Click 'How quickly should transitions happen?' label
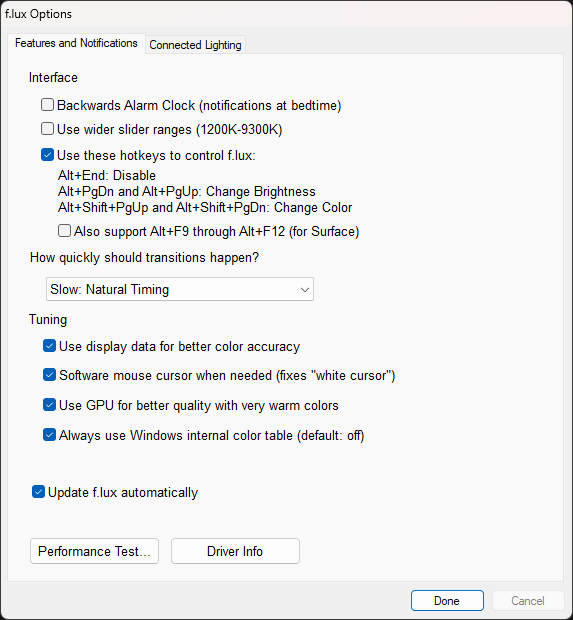This screenshot has width=573, height=620. pos(144,257)
